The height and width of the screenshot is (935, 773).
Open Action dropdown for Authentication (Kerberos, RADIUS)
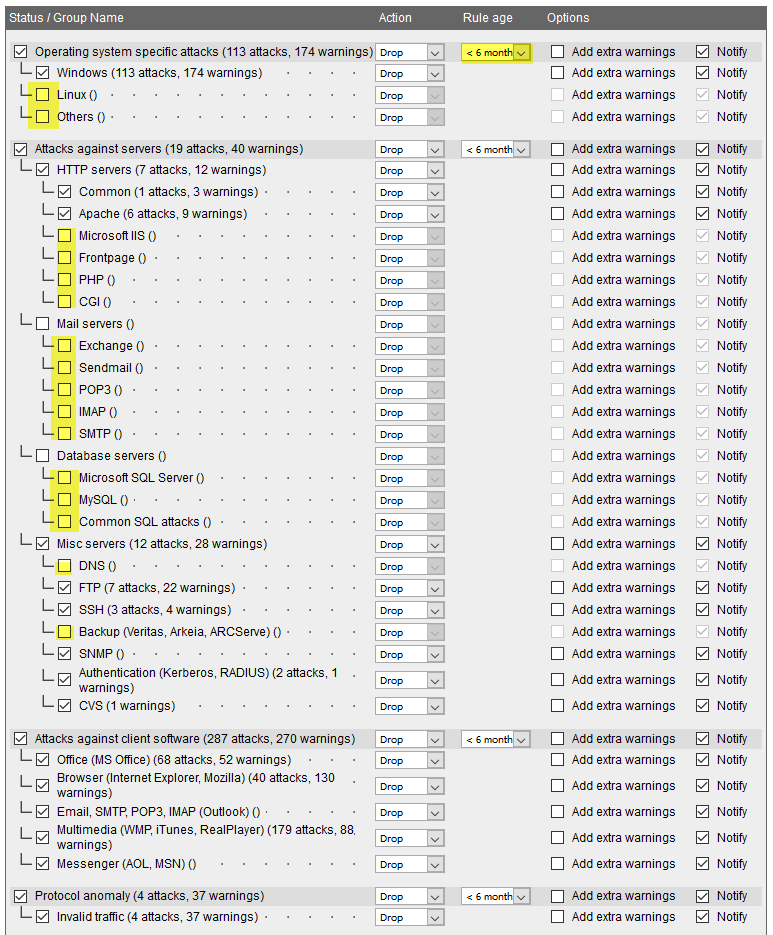click(x=410, y=680)
